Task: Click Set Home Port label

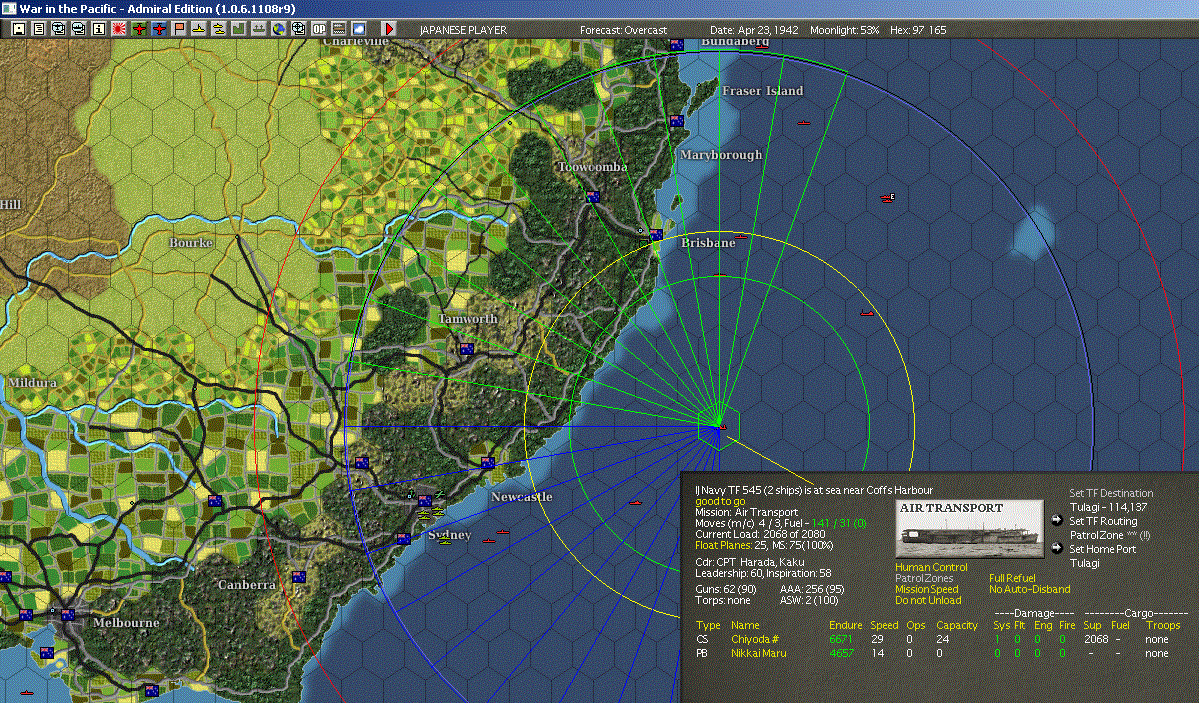Action: click(x=1102, y=549)
